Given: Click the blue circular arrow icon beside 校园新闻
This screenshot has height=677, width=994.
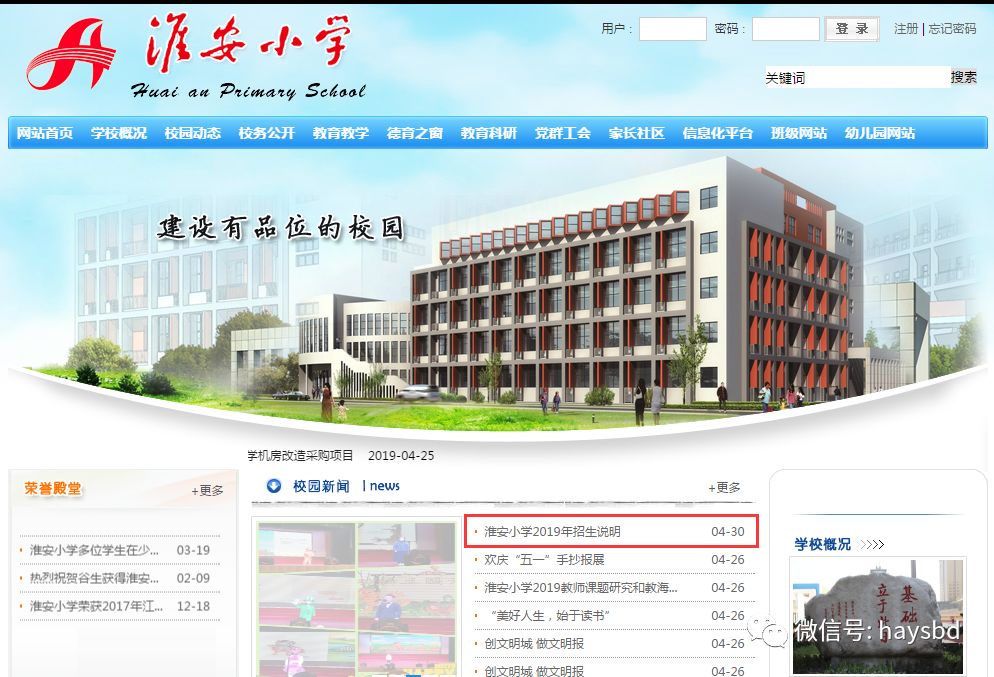Looking at the screenshot, I should coord(272,487).
